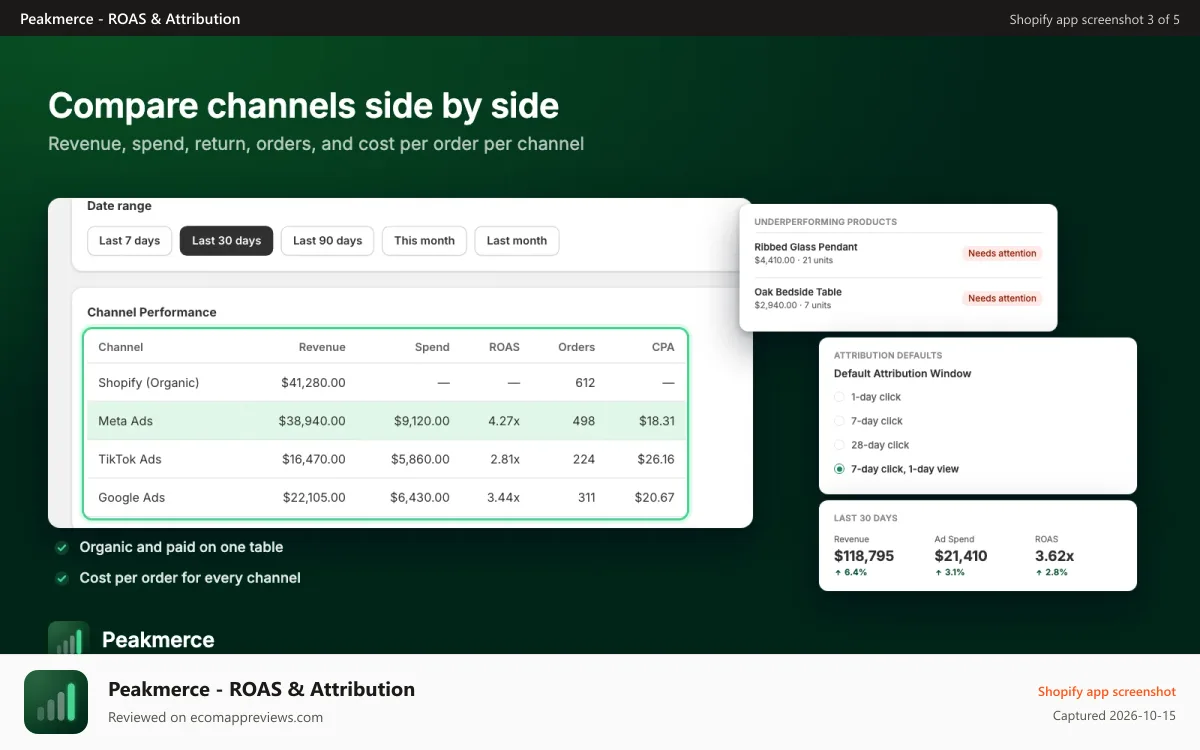Open the Ribbed Glass Pendant product
This screenshot has width=1200, height=750.
pos(806,247)
